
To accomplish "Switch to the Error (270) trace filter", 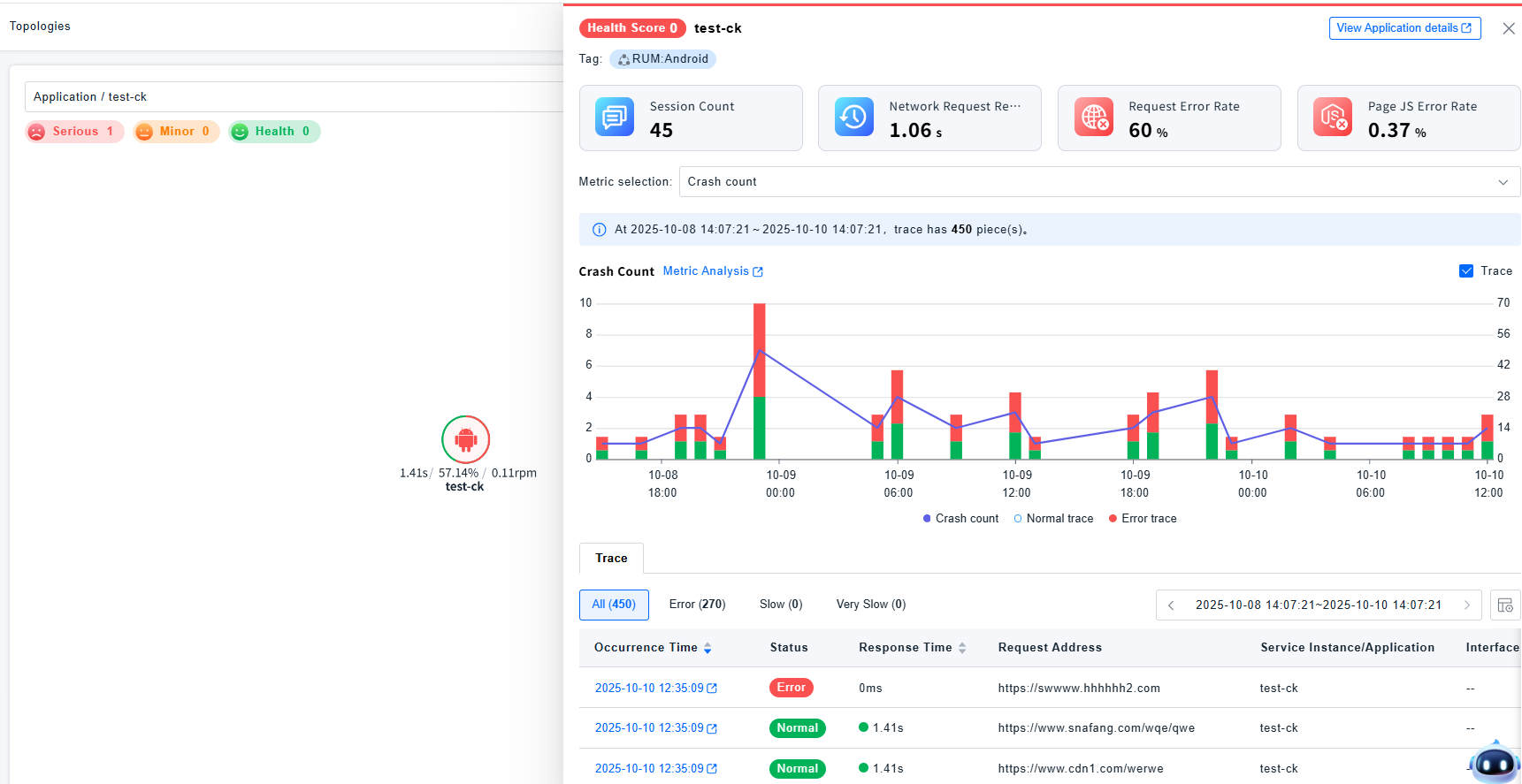I will 697,605.
